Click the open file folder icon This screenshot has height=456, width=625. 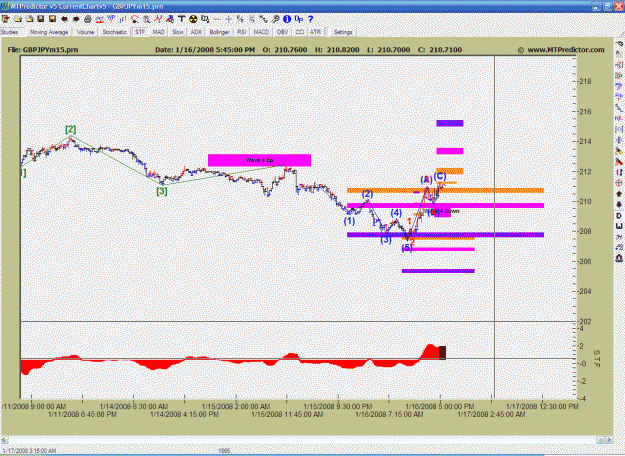click(x=18, y=19)
